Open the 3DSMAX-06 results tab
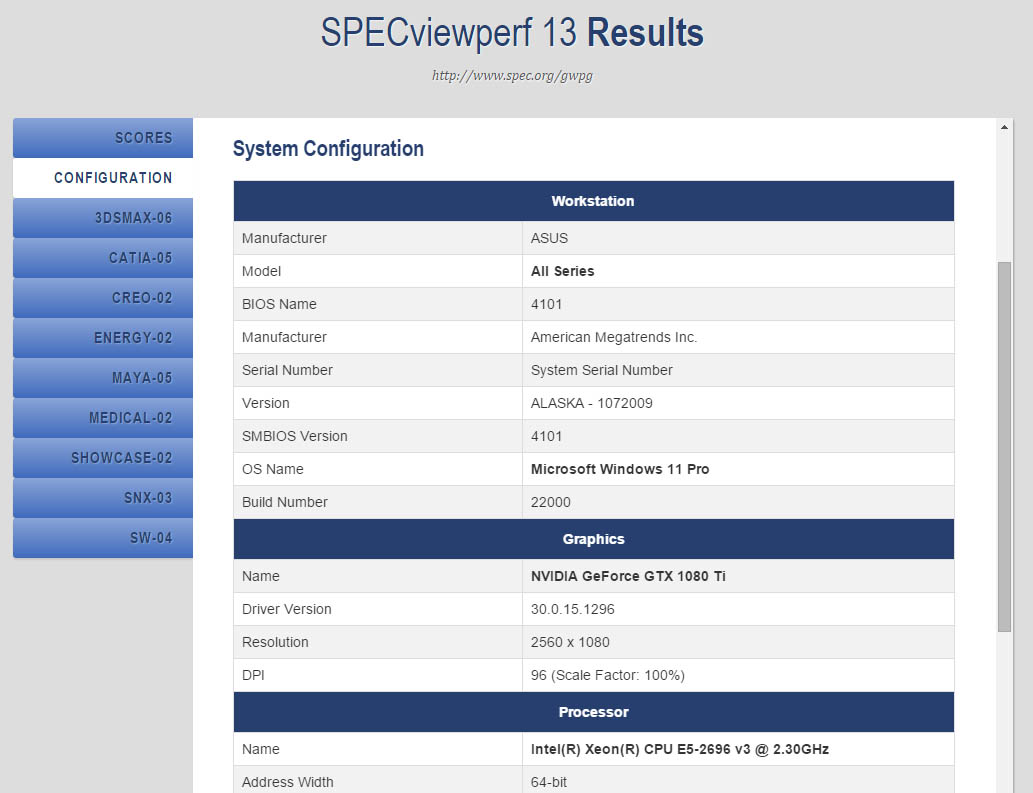 [x=103, y=218]
